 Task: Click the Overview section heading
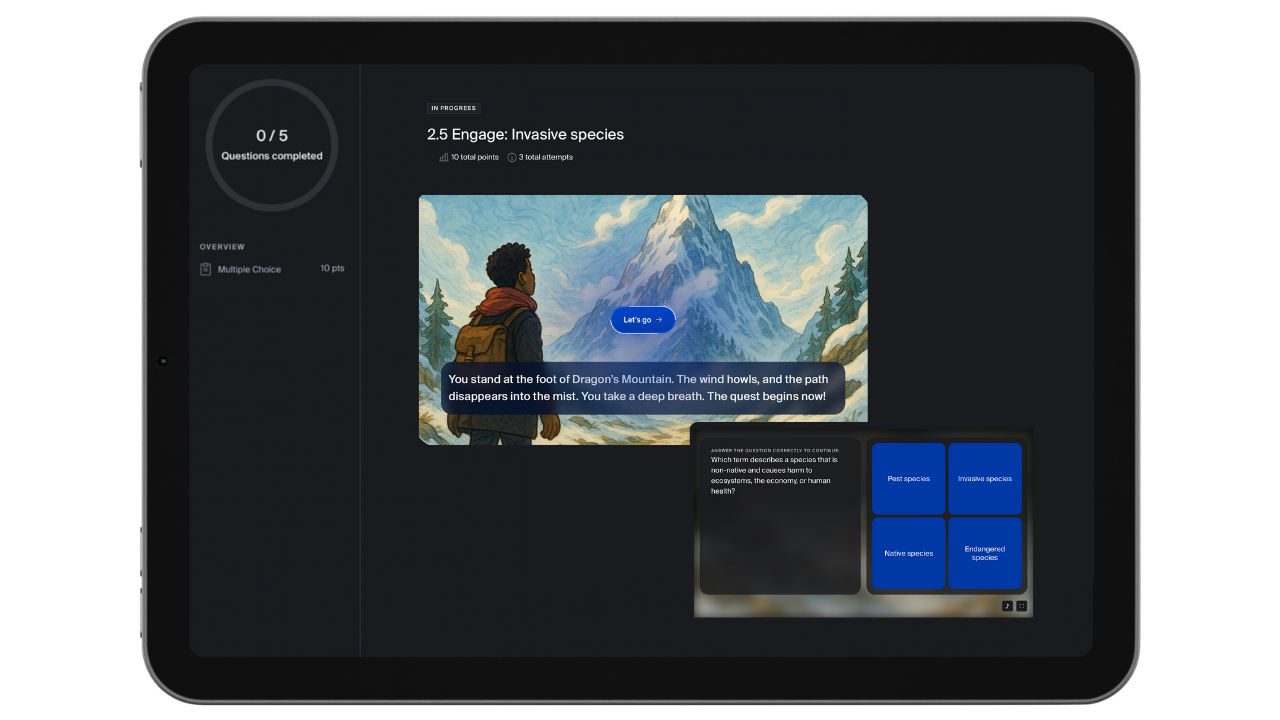point(222,247)
